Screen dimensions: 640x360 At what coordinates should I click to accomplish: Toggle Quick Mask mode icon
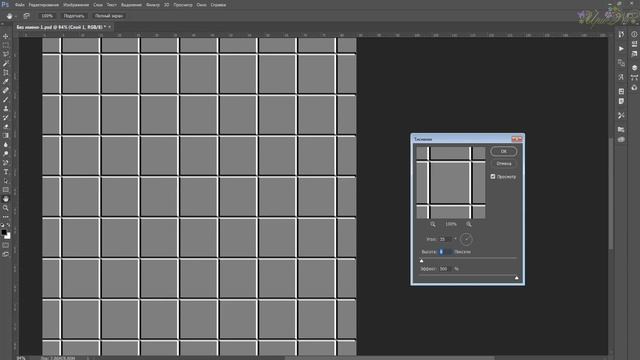6,245
